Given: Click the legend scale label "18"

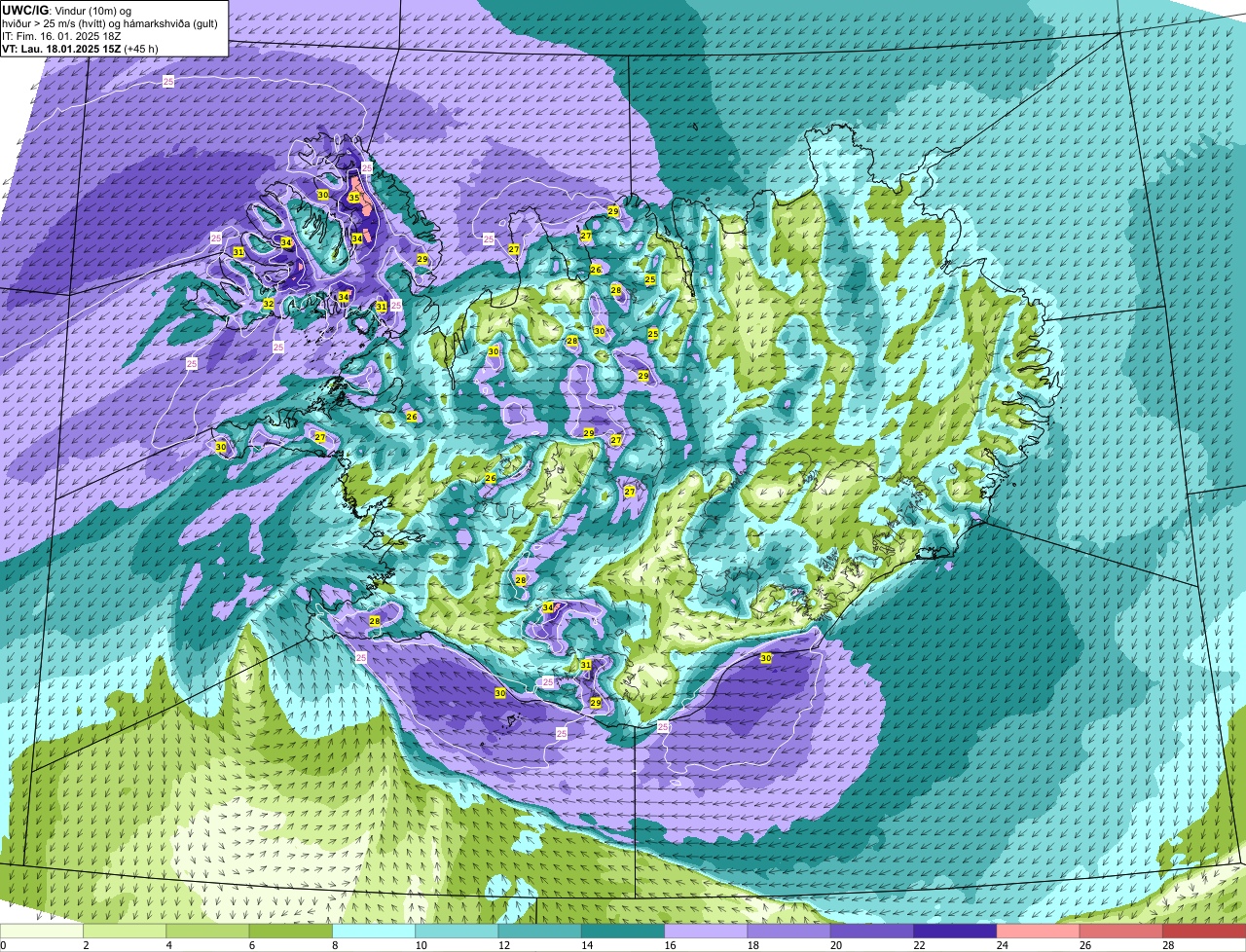Looking at the screenshot, I should point(753,945).
